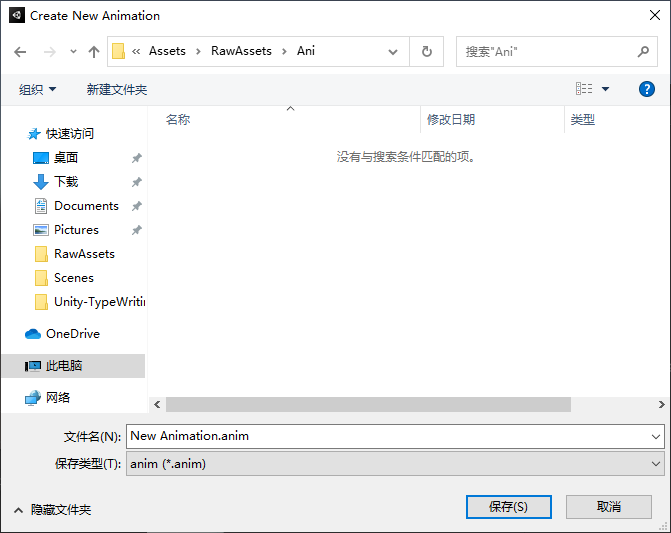Click the pin icon next to Documents
The image size is (671, 533).
[x=137, y=206]
